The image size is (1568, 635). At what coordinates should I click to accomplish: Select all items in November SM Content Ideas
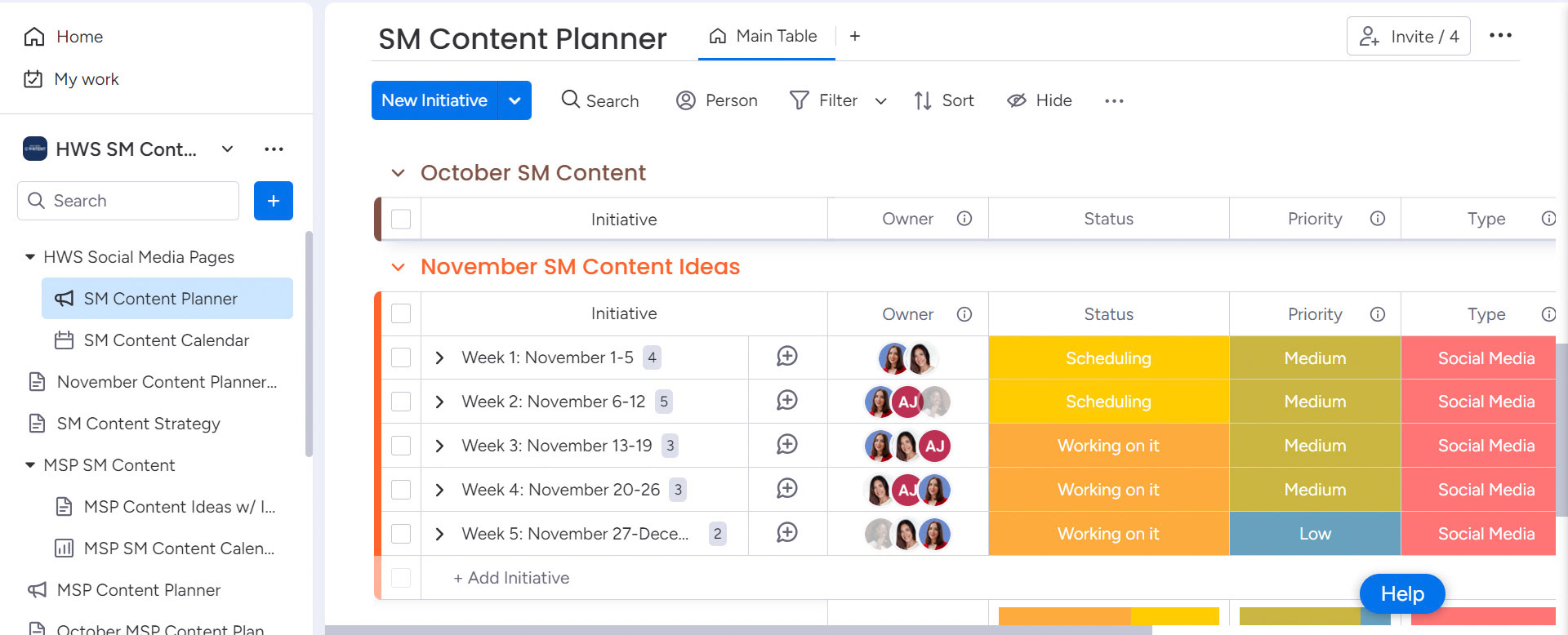pyautogui.click(x=401, y=313)
